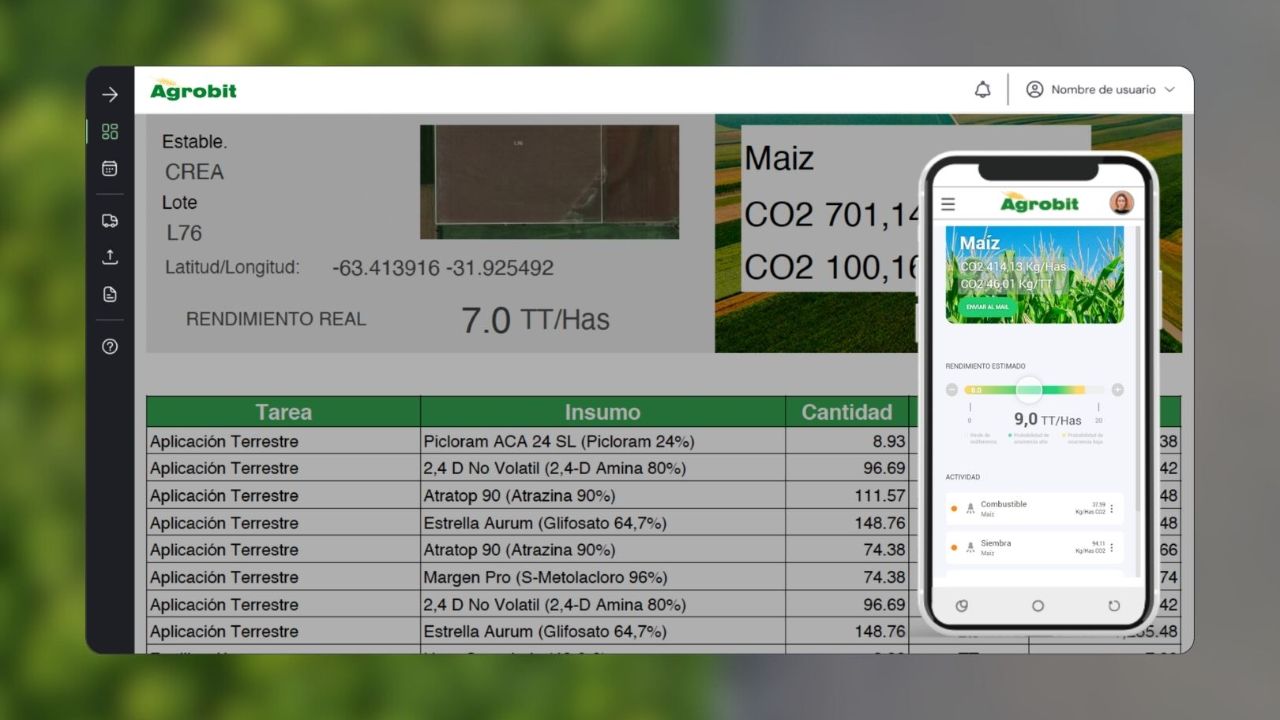The width and height of the screenshot is (1280, 720).
Task: Open options menu for Siembra activity
Action: (x=1111, y=548)
